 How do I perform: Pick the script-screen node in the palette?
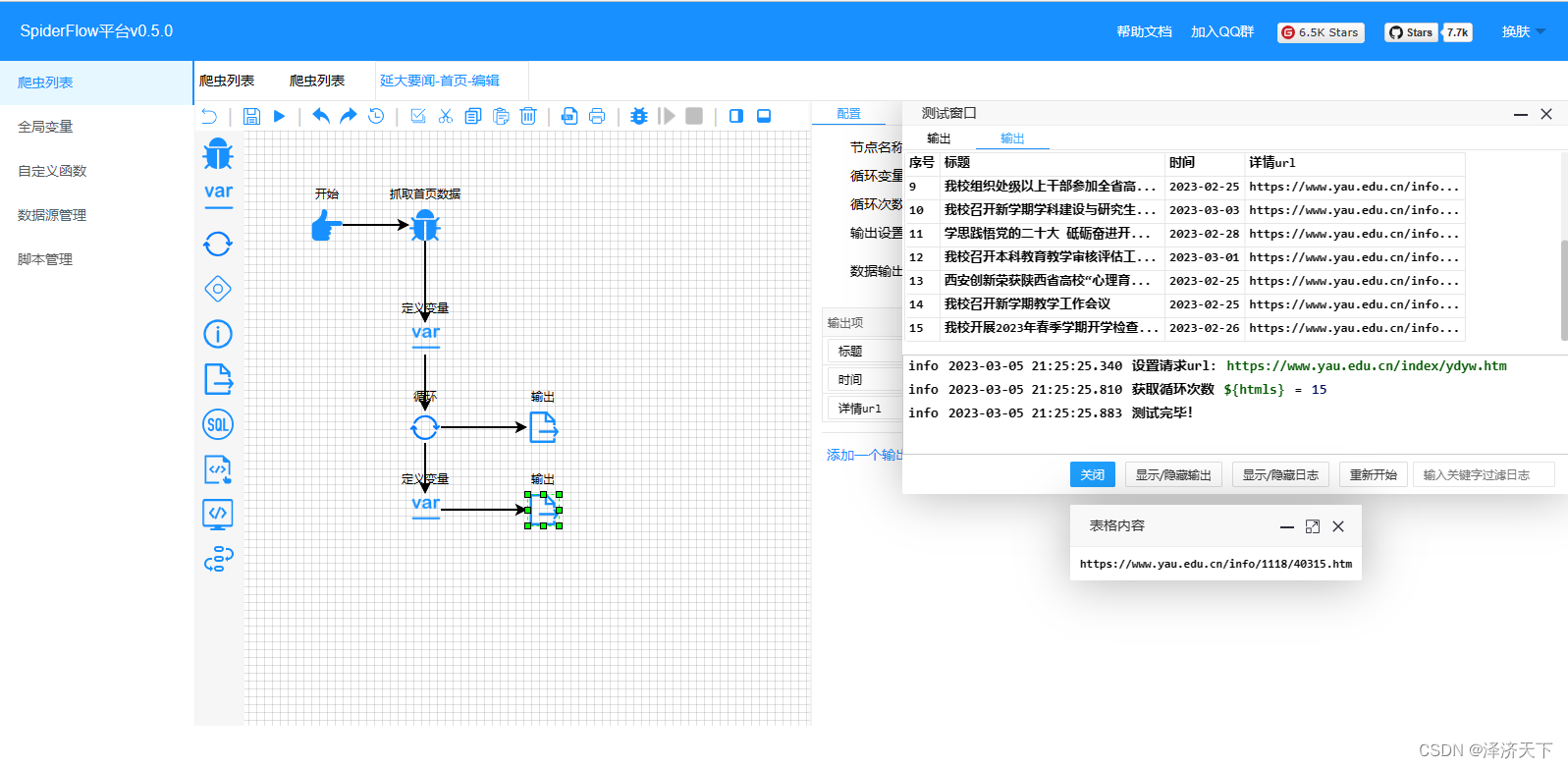click(218, 514)
